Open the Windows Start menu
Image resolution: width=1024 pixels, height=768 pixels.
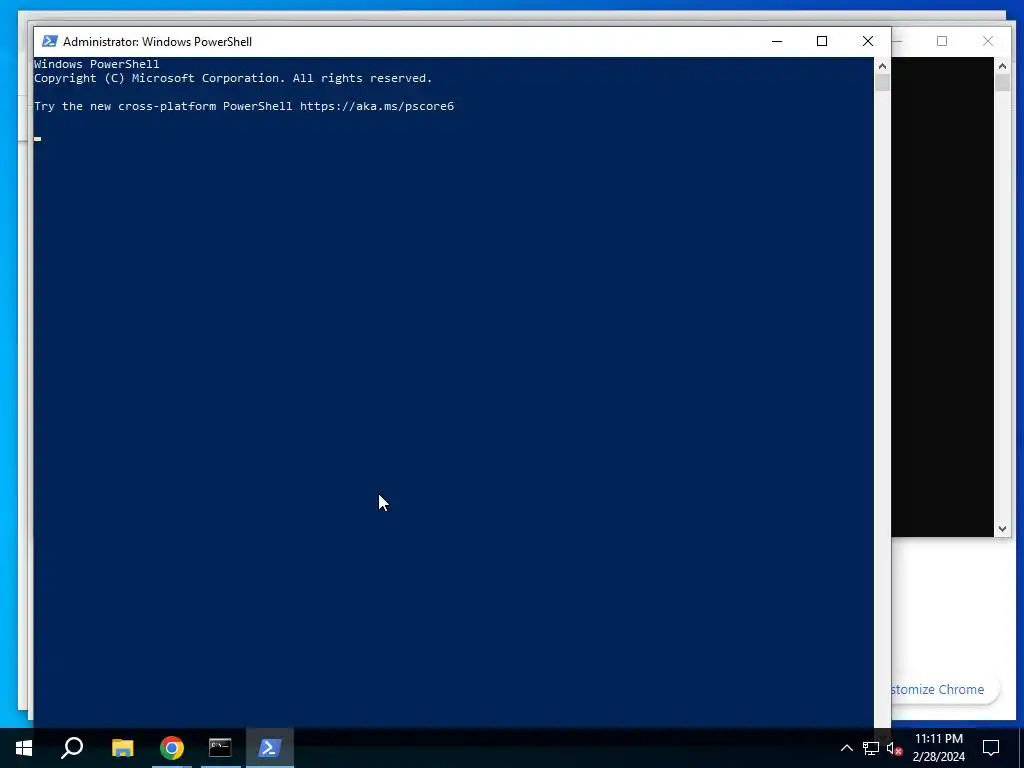tap(24, 748)
